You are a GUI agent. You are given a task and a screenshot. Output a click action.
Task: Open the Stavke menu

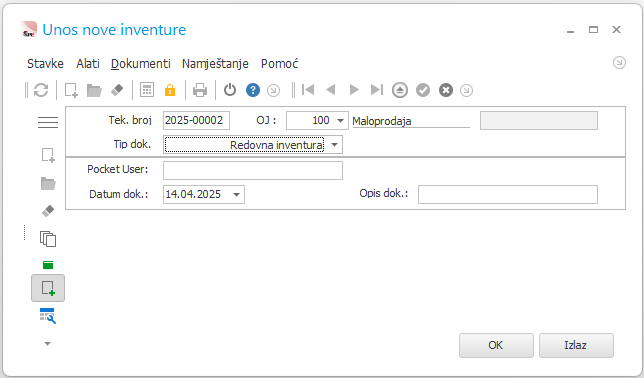click(x=45, y=64)
